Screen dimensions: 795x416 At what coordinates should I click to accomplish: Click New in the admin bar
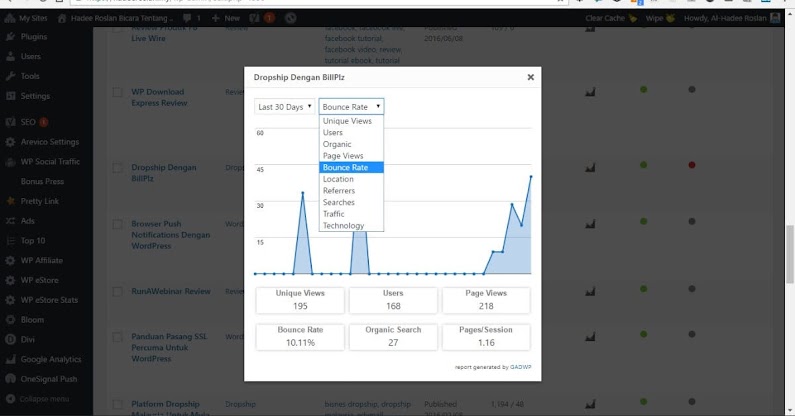226,18
